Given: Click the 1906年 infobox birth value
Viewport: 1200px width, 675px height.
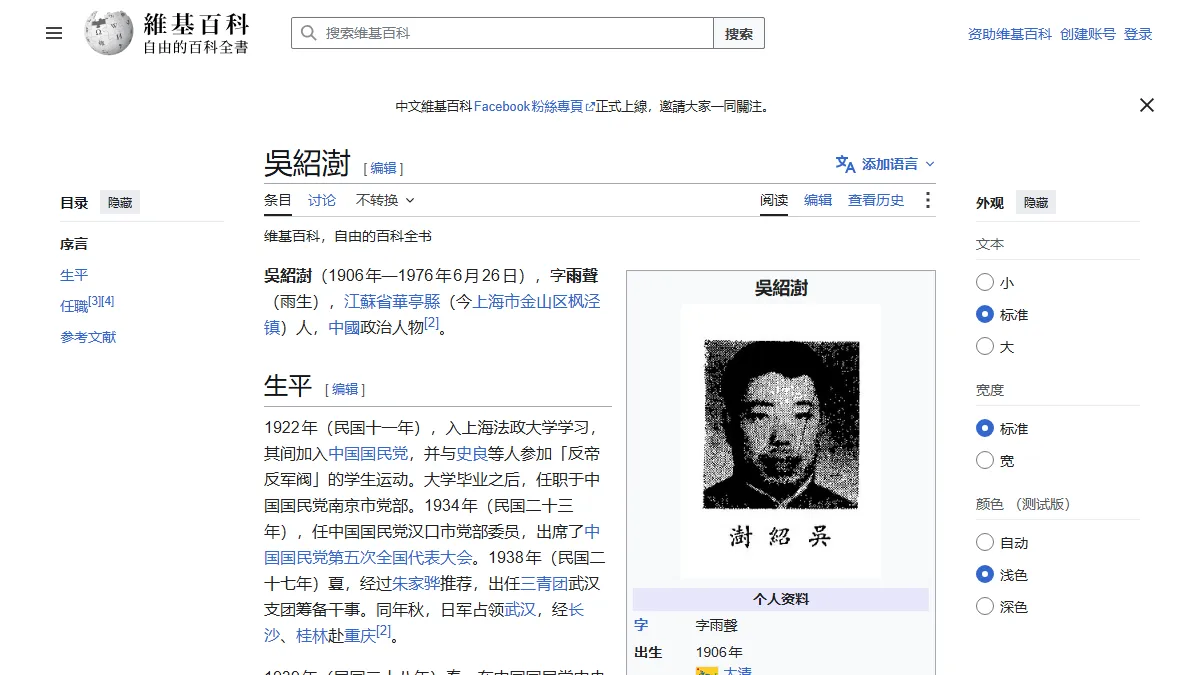Looking at the screenshot, I should click(719, 652).
